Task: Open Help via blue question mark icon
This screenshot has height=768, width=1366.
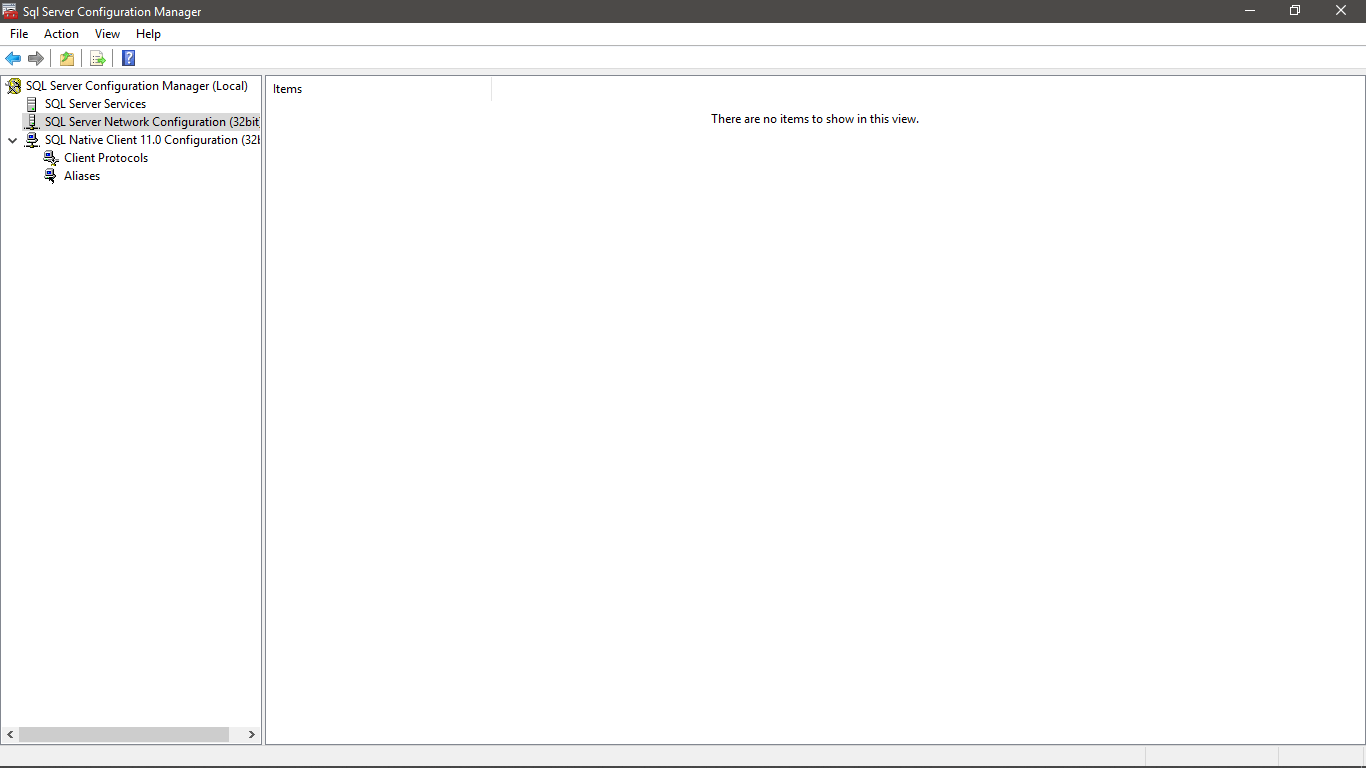Action: 128,58
